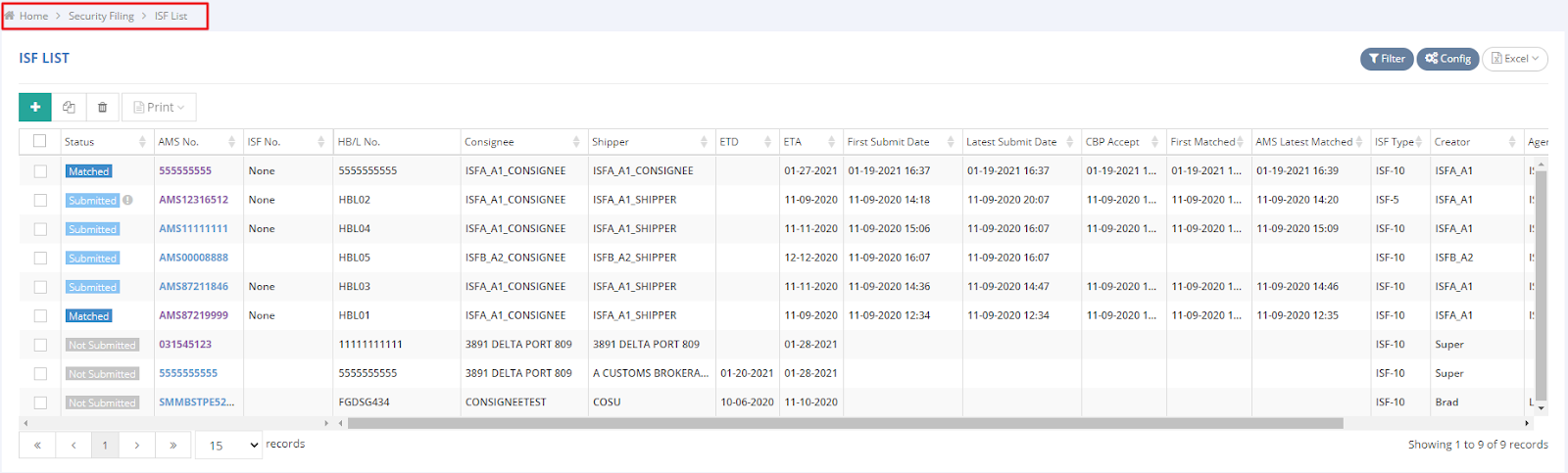This screenshot has width=1568, height=473.
Task: Click the info icon beside Submitted status
Action: tap(127, 200)
